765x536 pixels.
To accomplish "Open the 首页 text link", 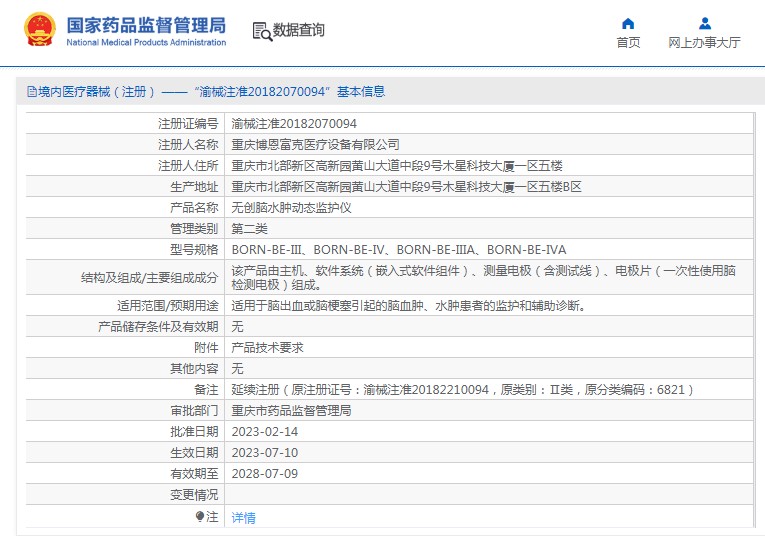I will coord(628,42).
